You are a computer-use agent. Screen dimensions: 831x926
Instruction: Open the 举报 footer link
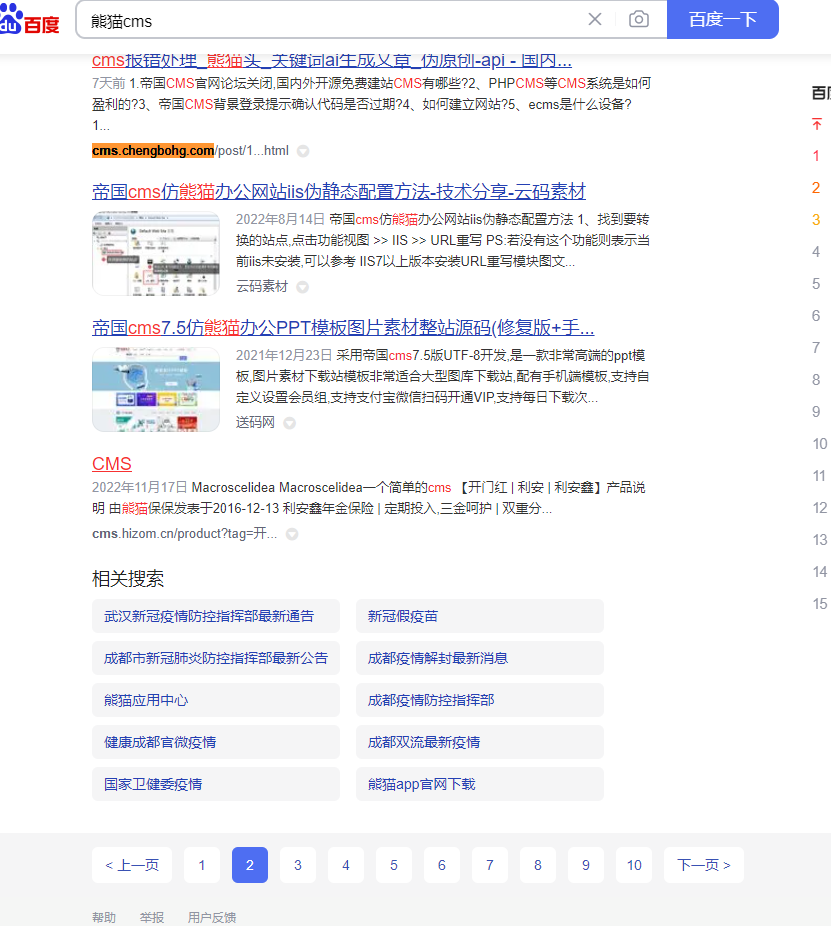152,917
